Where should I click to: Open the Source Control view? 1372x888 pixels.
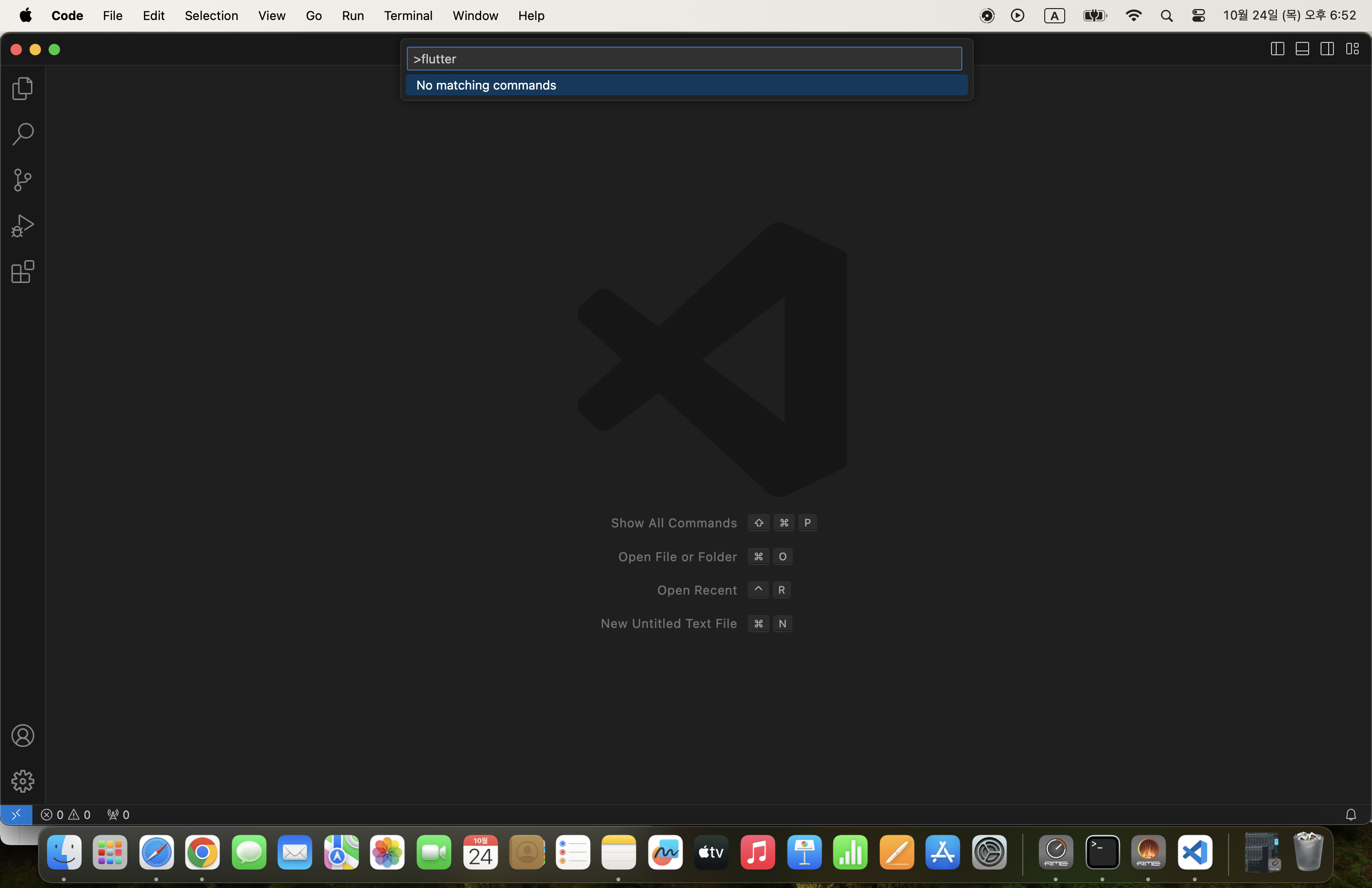22,180
